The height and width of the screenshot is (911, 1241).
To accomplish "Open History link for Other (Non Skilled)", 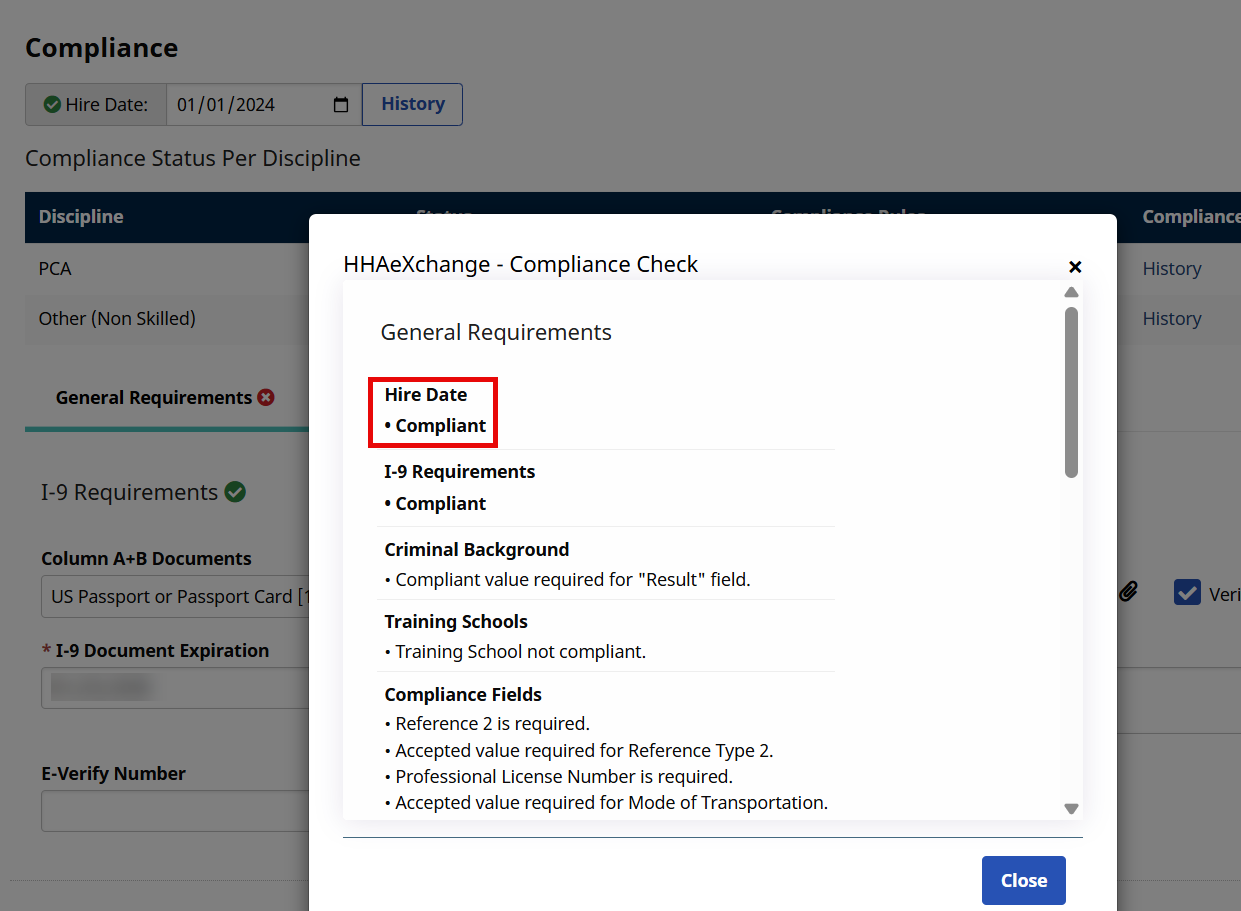I will [1171, 319].
